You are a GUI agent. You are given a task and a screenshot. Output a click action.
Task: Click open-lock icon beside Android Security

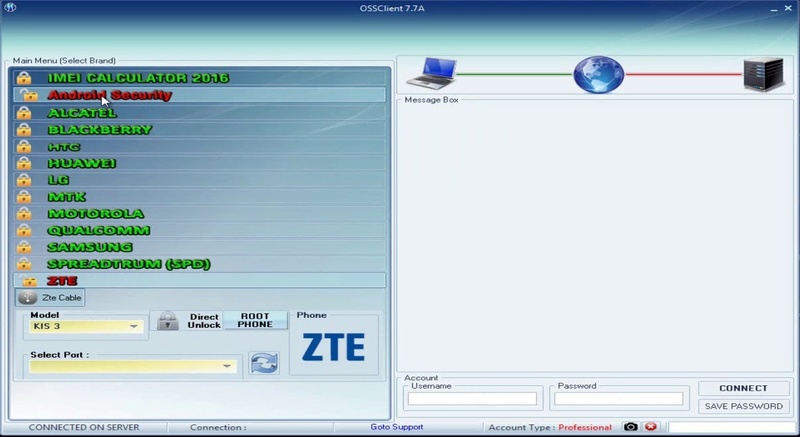pyautogui.click(x=27, y=95)
